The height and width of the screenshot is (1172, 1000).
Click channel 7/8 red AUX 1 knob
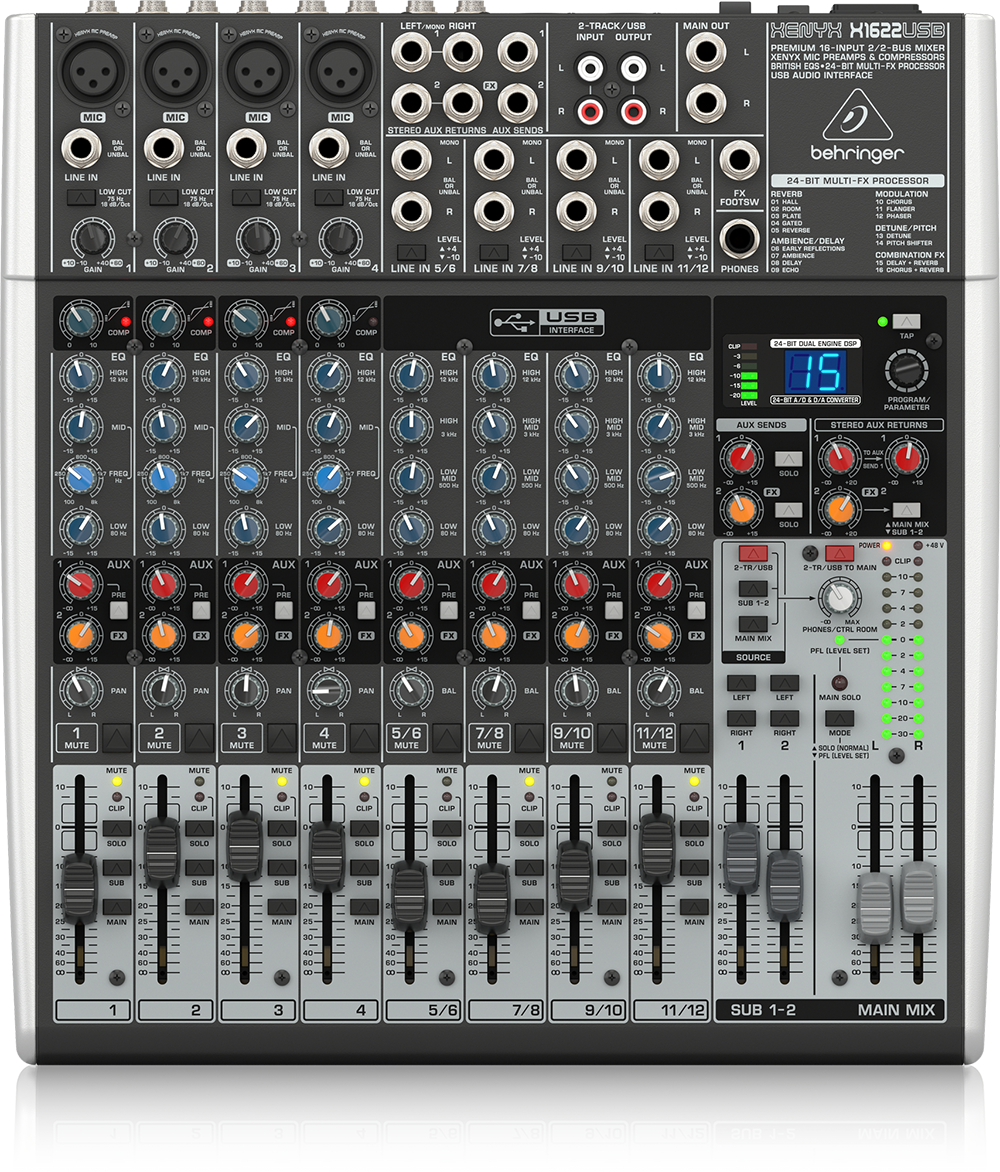493,584
